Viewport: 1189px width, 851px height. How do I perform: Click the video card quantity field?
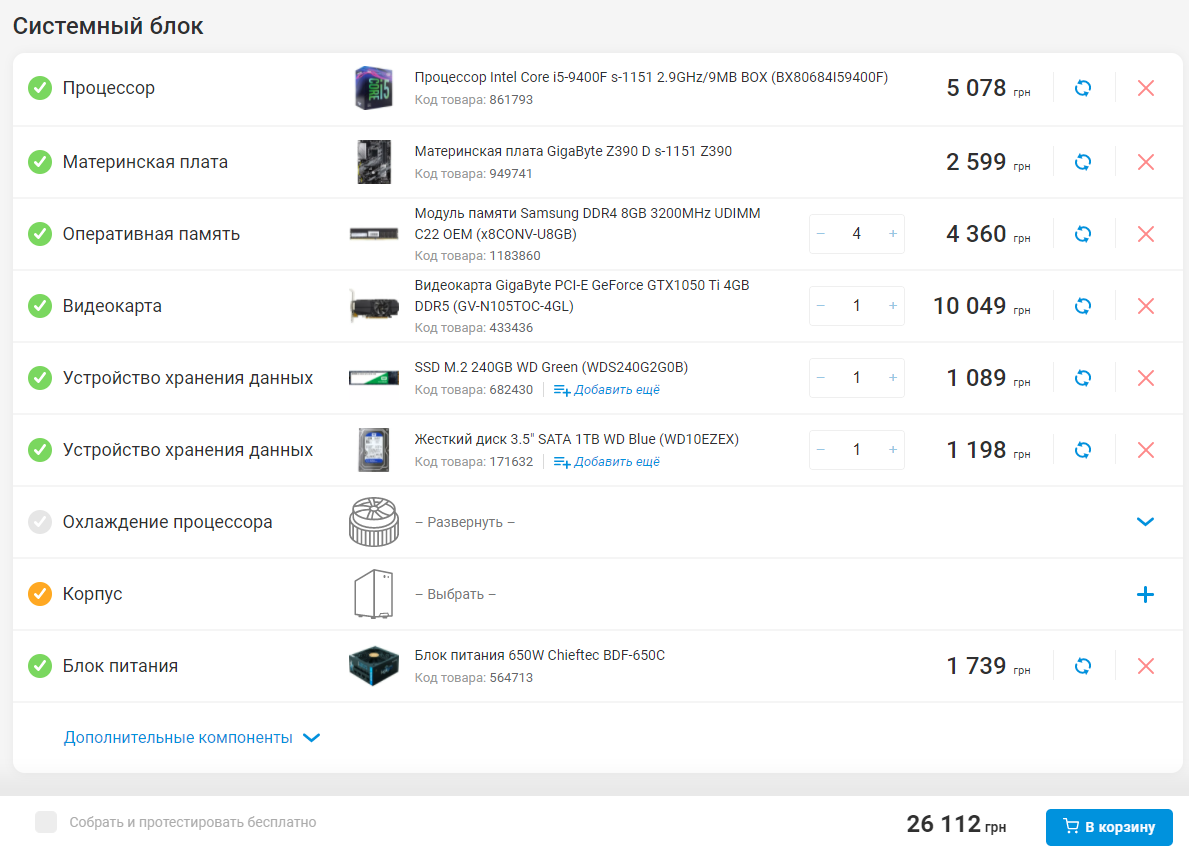click(857, 306)
